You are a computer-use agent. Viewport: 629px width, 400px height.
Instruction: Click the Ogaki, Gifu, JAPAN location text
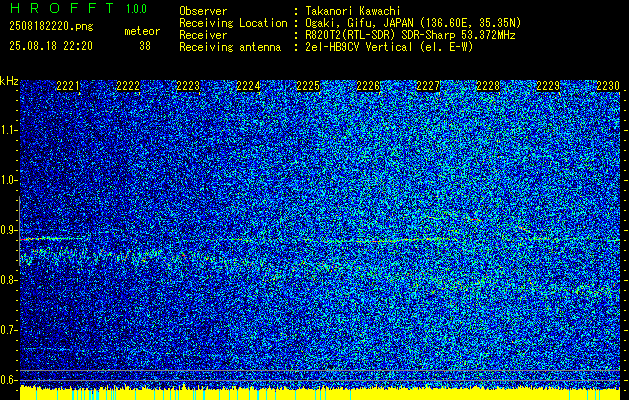click(413, 23)
